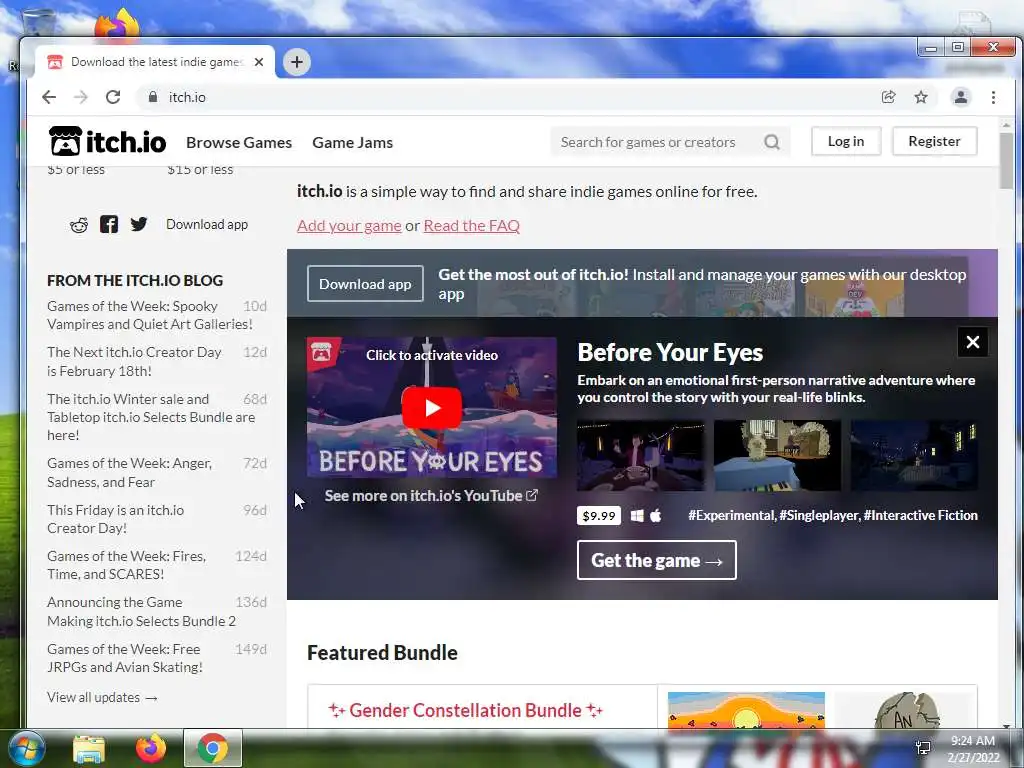The width and height of the screenshot is (1024, 768).
Task: Click Get the game button
Action: click(x=656, y=560)
